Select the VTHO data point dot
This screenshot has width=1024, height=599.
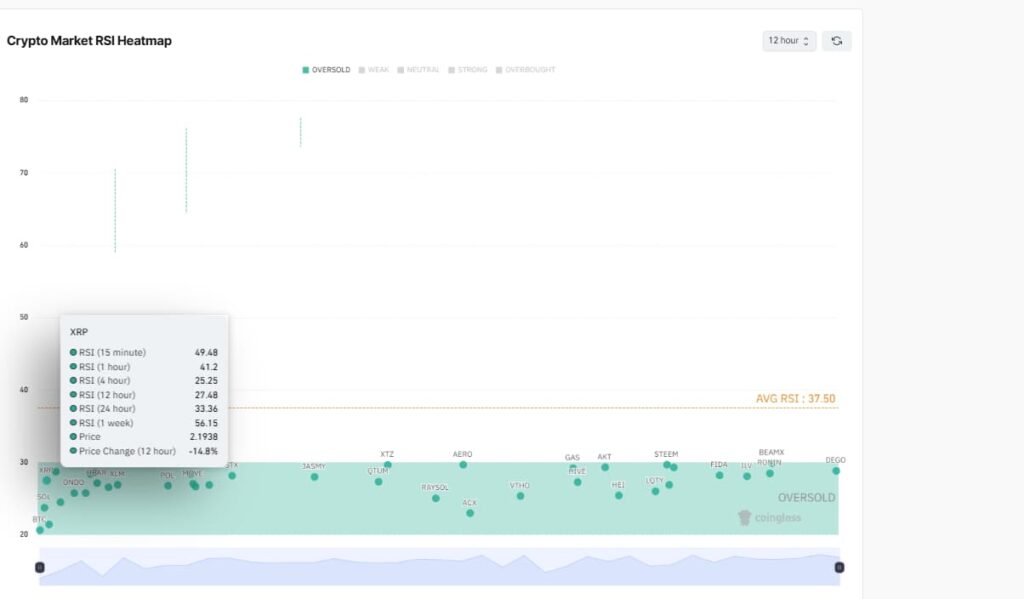pyautogui.click(x=520, y=496)
